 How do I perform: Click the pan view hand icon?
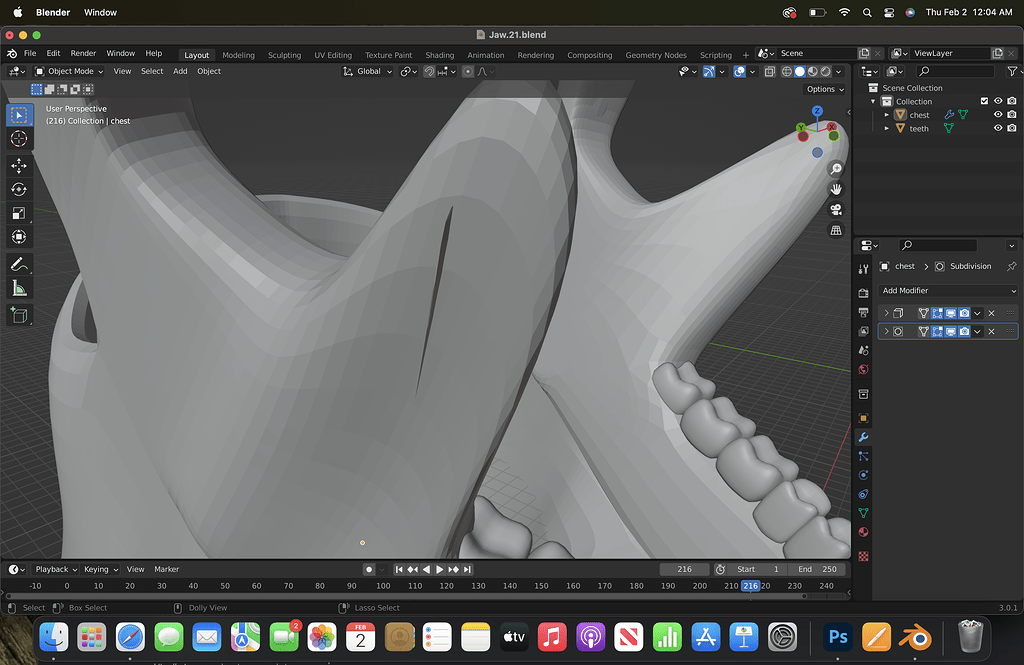click(836, 189)
